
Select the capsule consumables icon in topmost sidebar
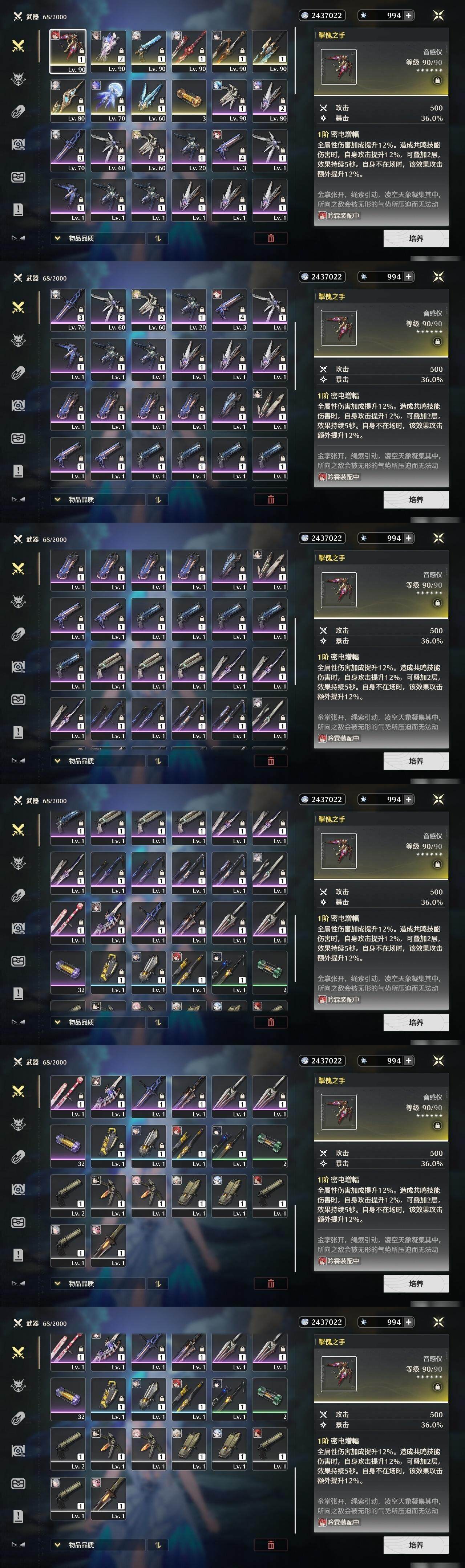[18, 111]
